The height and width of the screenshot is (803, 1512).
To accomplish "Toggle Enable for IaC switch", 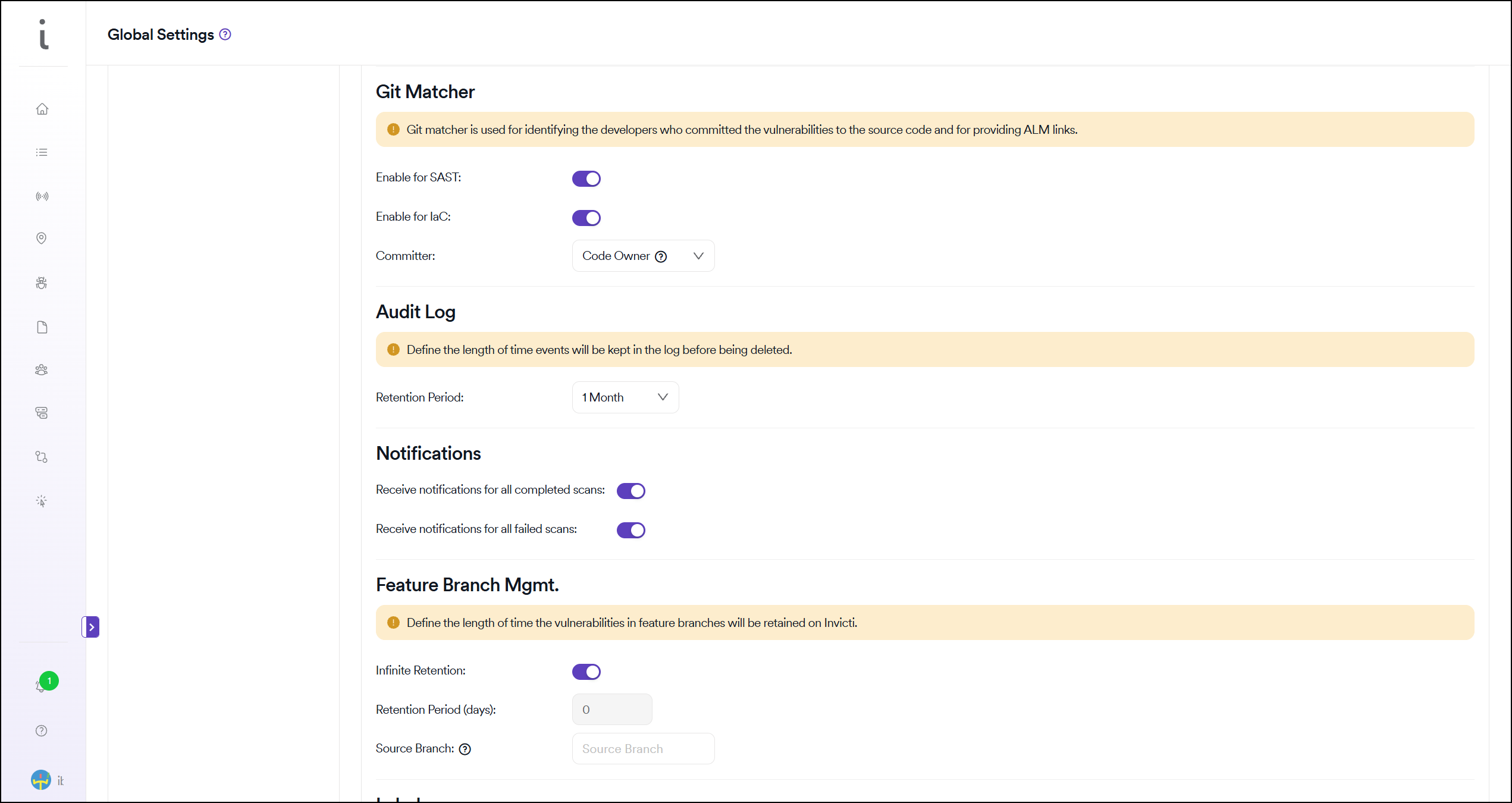I will point(586,218).
